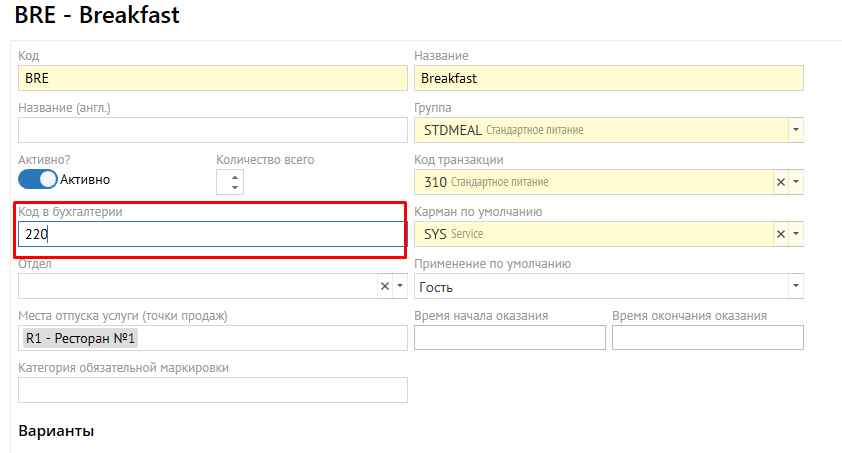Open the Код транзакции dropdown arrow
The image size is (842, 453).
796,182
